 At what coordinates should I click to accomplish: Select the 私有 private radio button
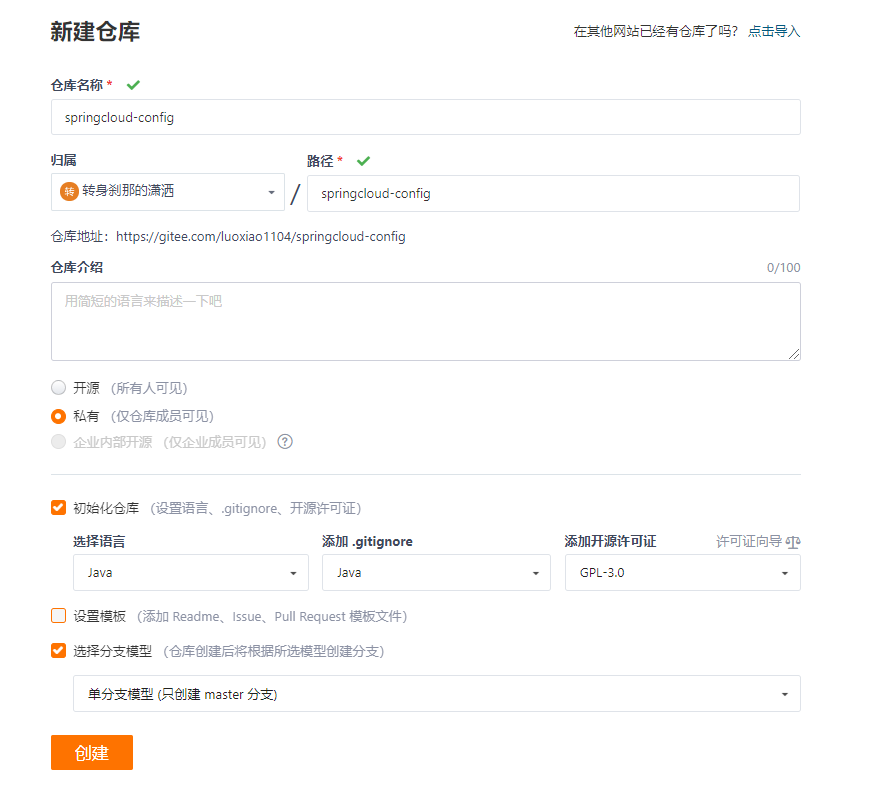(58, 416)
